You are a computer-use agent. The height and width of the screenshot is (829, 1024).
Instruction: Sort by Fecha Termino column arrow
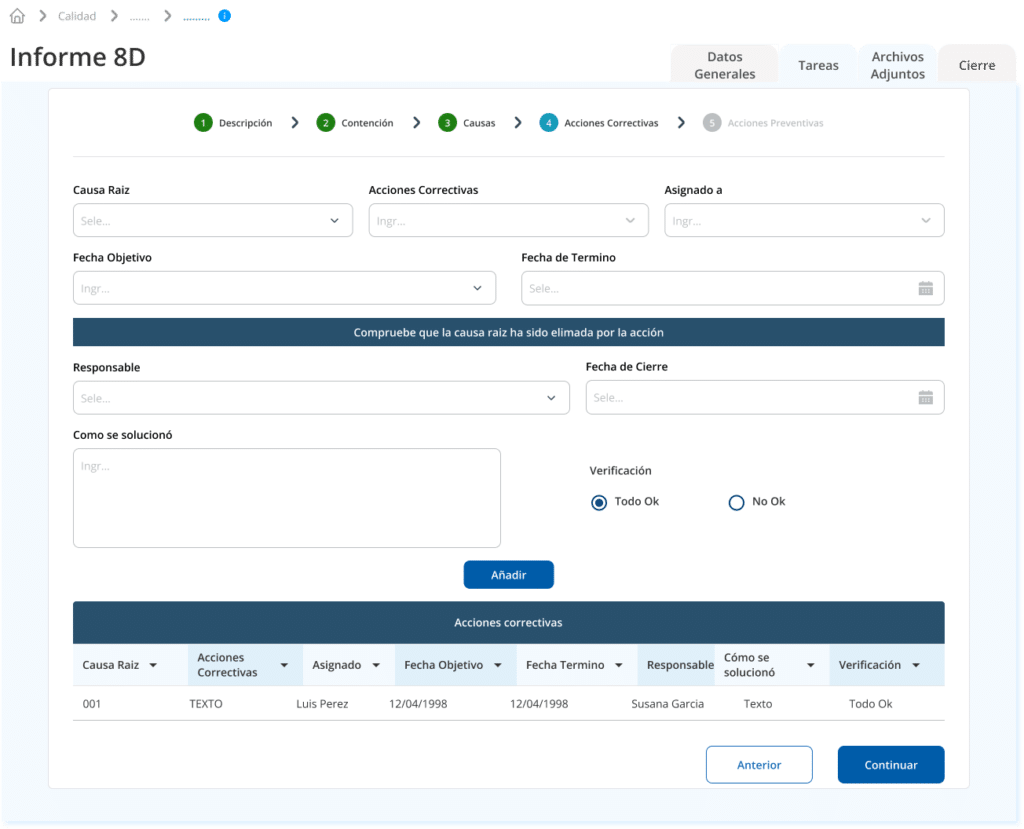pos(618,666)
